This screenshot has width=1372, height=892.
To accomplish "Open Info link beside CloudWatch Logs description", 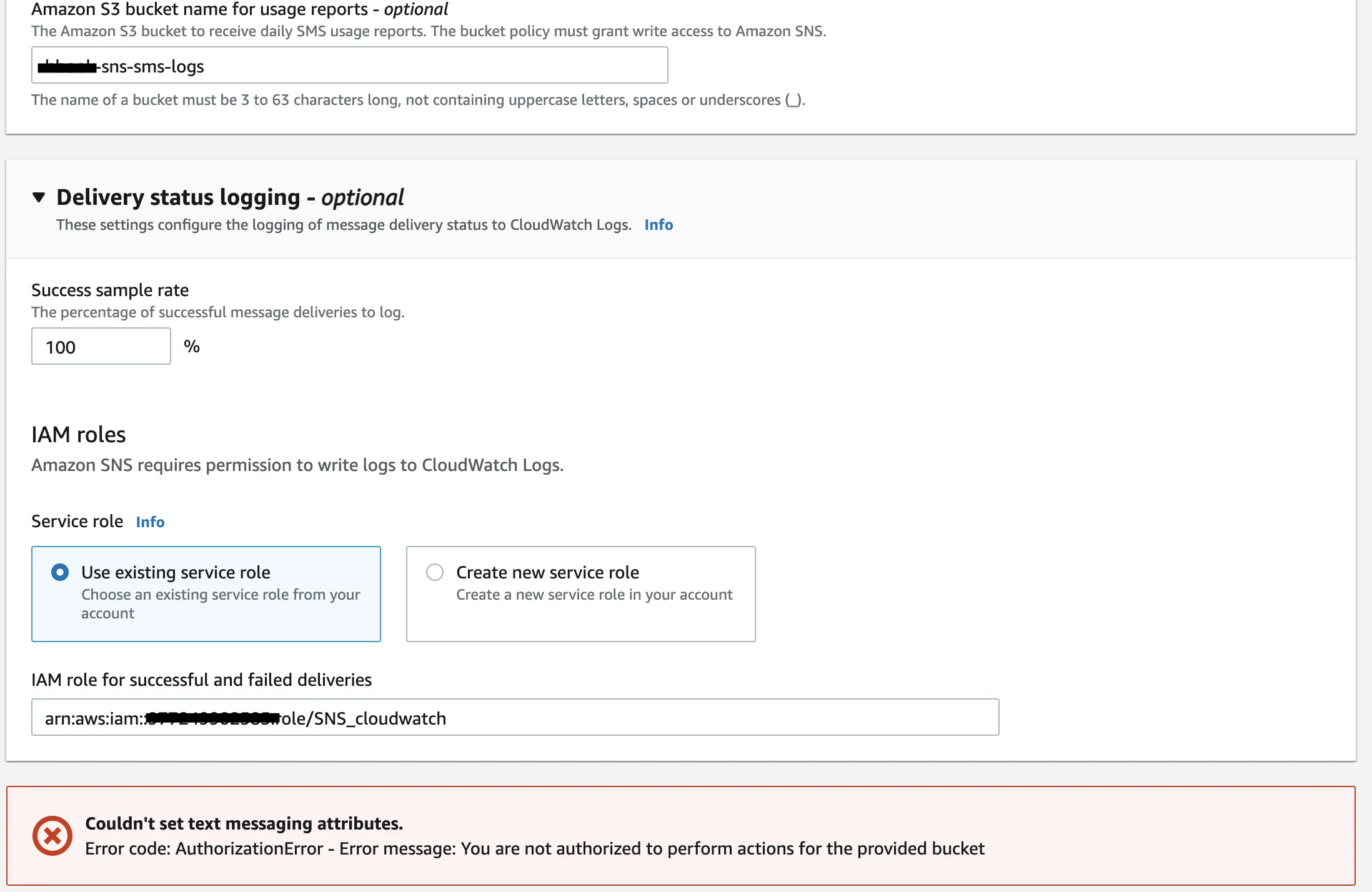I will (x=659, y=225).
